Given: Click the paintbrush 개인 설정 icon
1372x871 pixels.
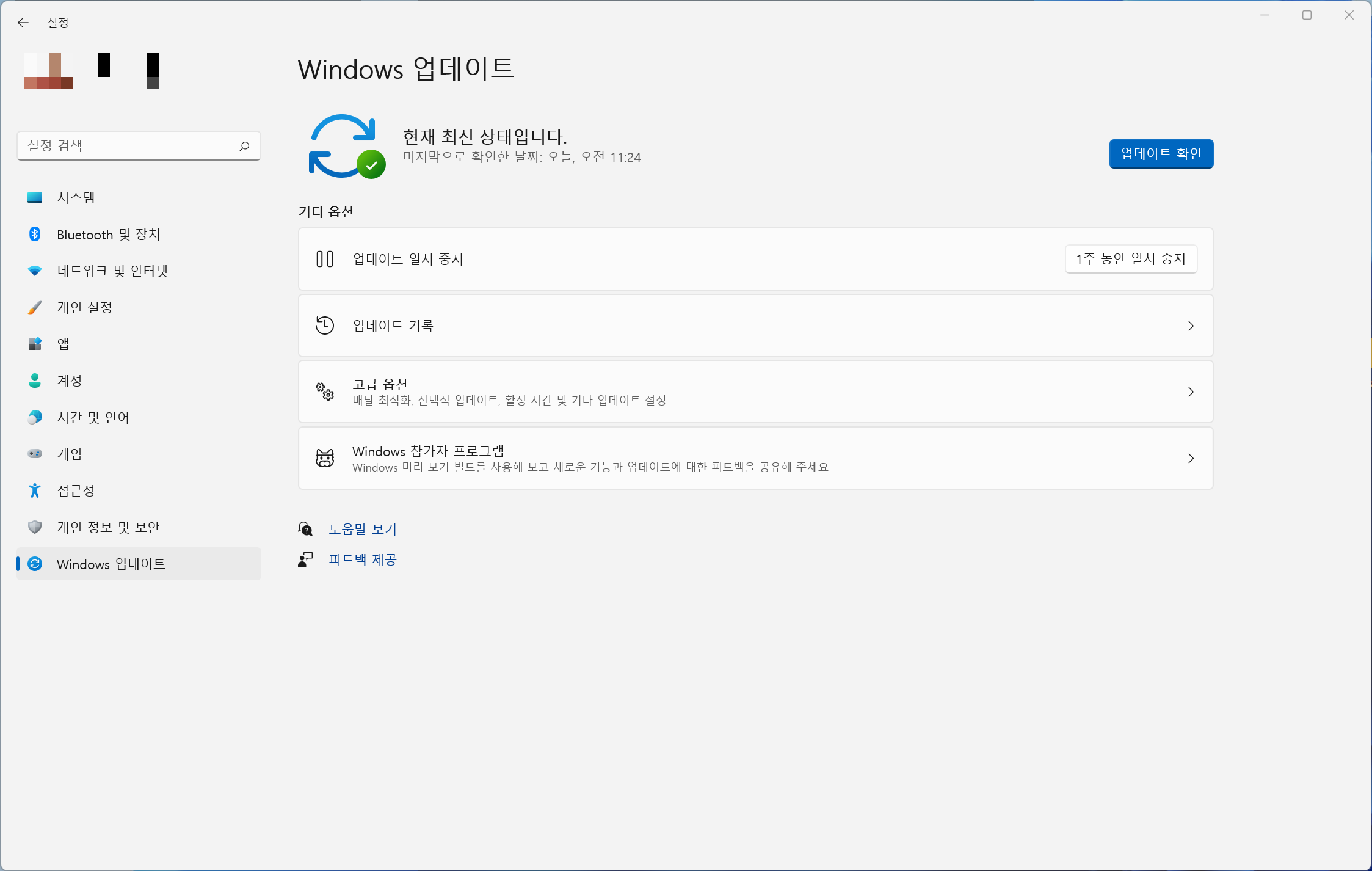Looking at the screenshot, I should (35, 307).
